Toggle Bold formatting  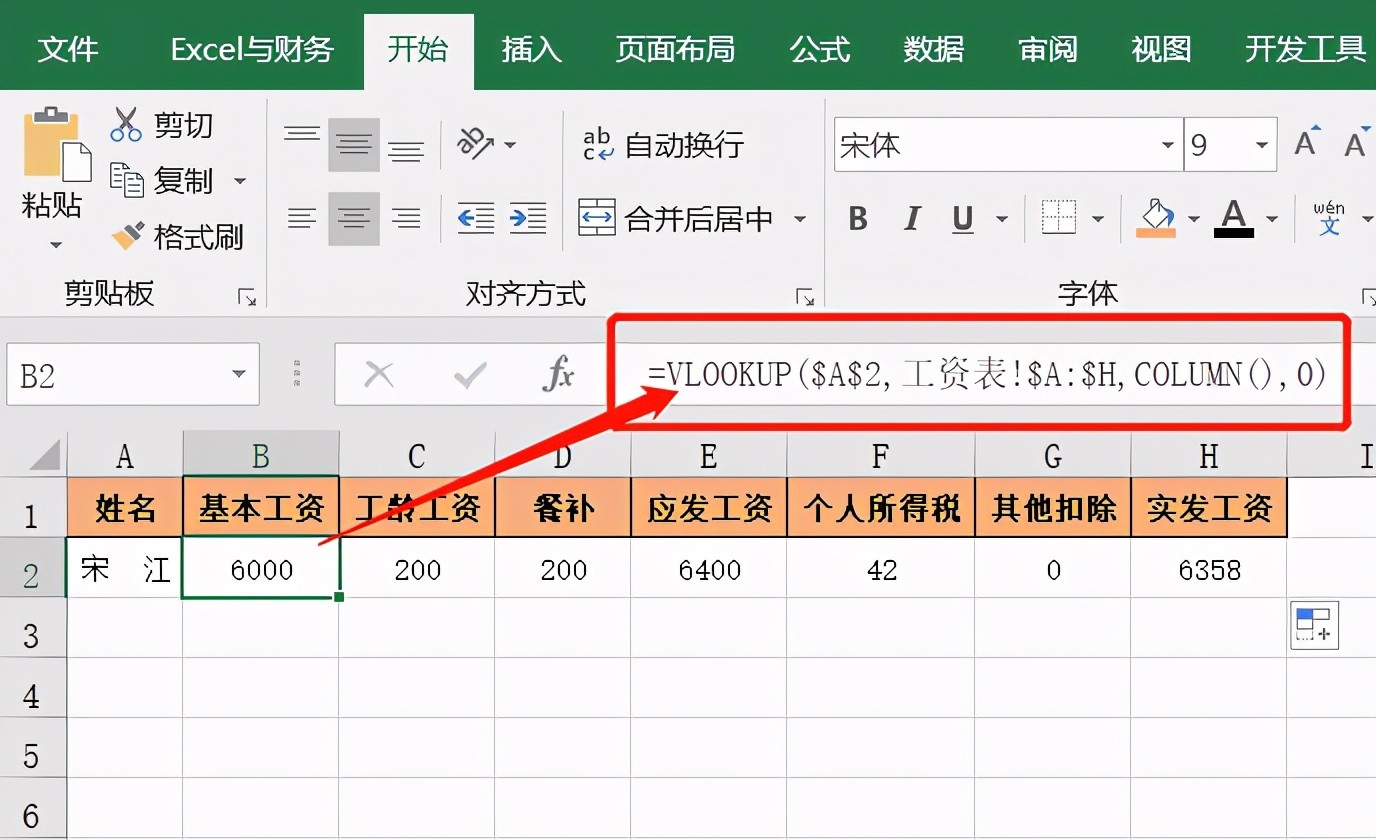click(x=857, y=218)
